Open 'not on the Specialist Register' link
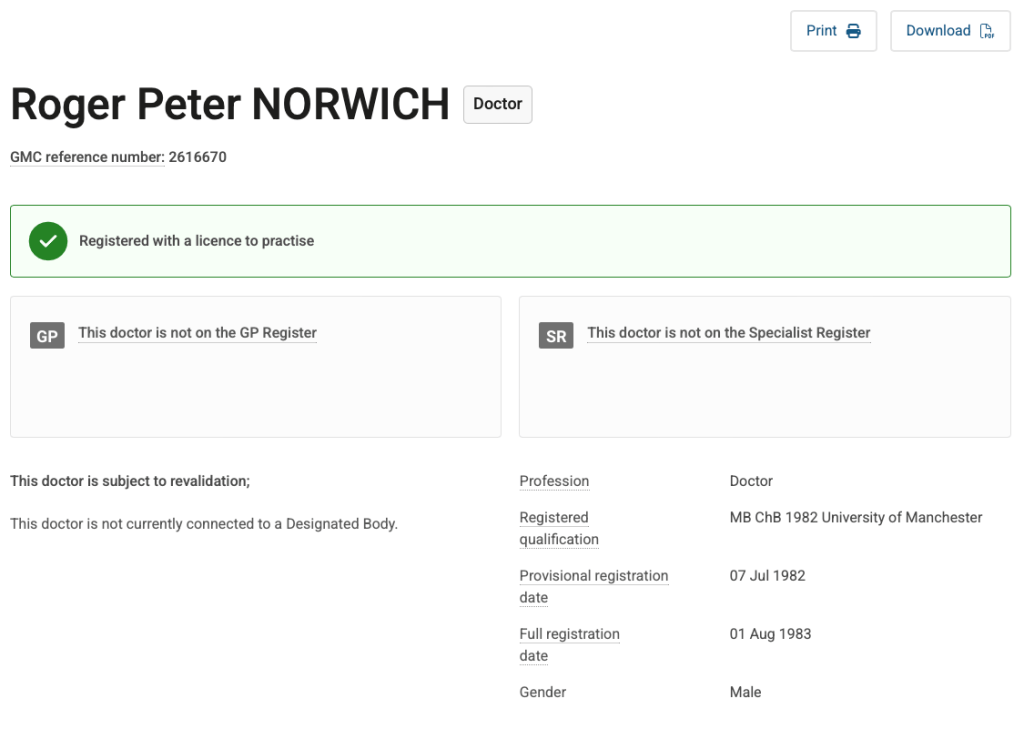This screenshot has width=1024, height=729. click(x=729, y=332)
